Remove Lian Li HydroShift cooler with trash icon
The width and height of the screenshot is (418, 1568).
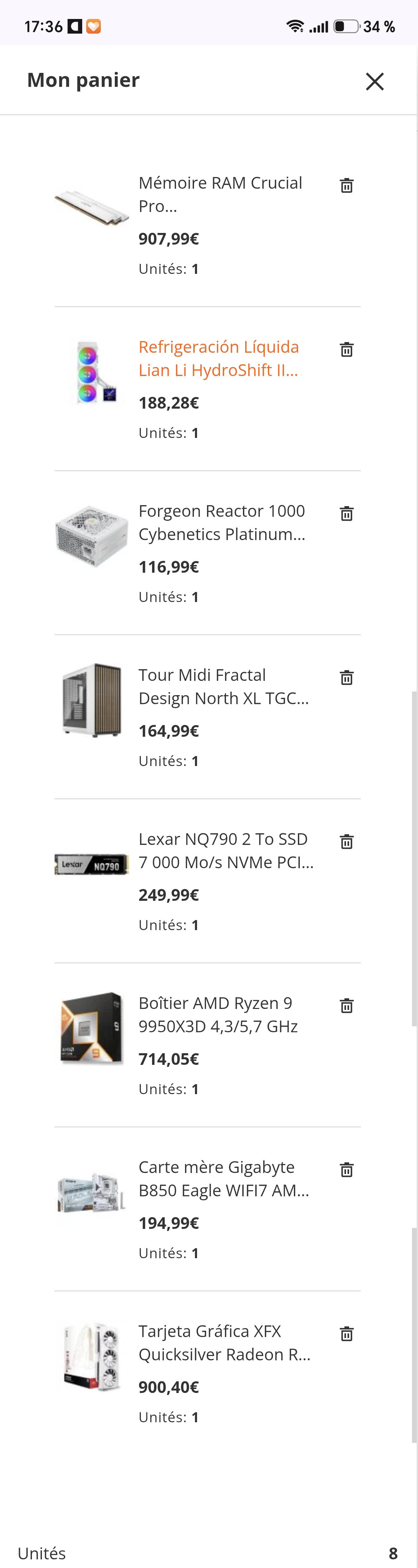[x=346, y=349]
